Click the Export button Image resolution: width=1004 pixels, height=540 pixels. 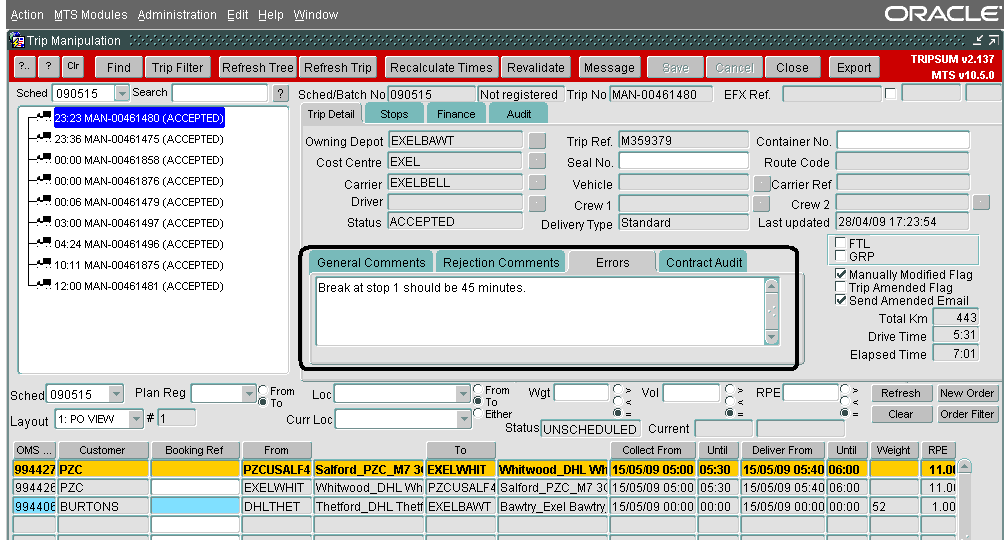pos(854,67)
